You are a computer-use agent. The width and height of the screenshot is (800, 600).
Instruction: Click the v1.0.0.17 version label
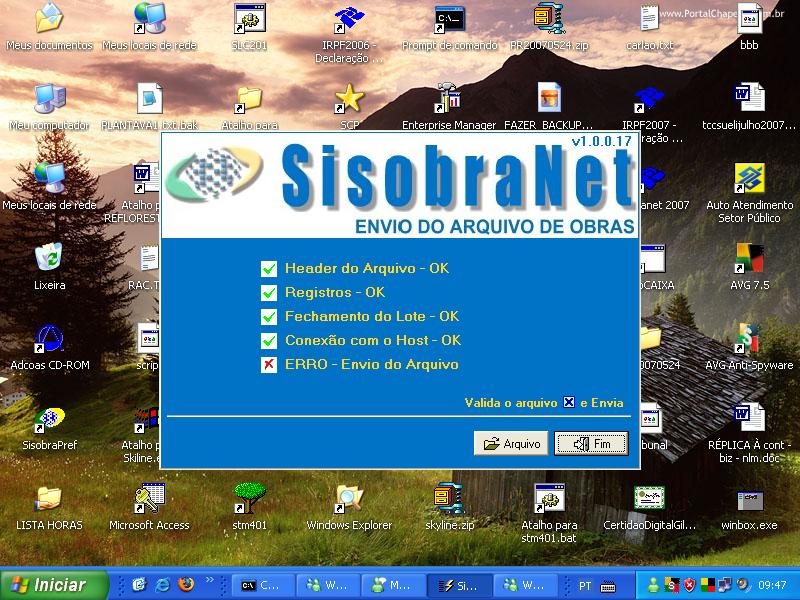602,141
